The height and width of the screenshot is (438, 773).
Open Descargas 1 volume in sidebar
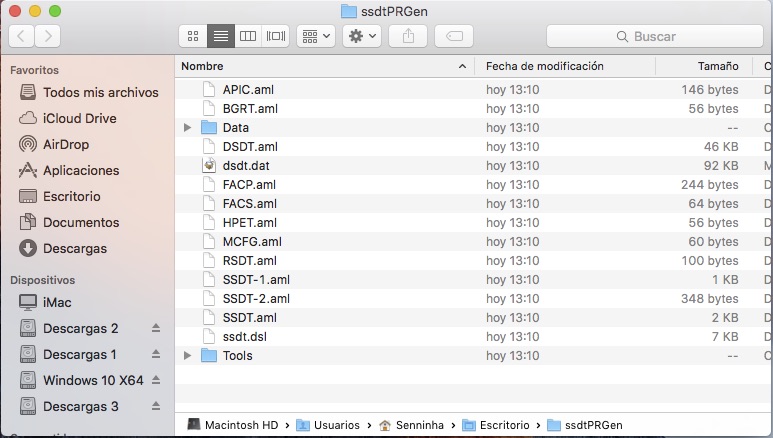pos(68,354)
